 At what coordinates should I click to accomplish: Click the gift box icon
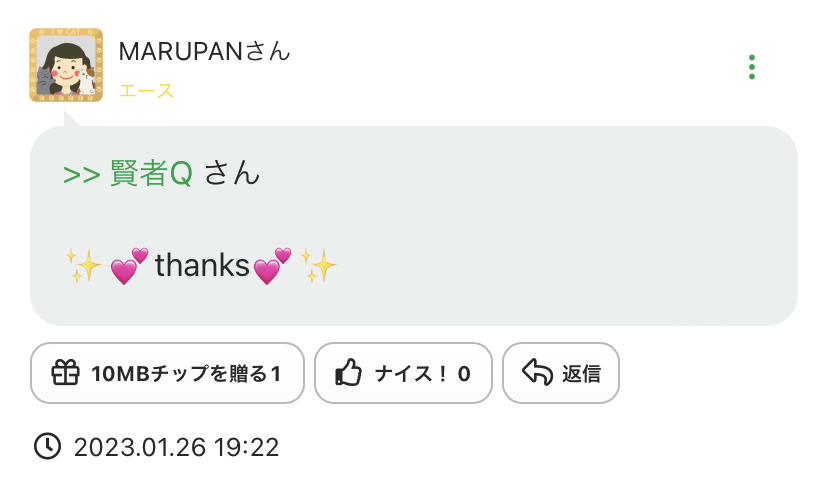pyautogui.click(x=66, y=374)
